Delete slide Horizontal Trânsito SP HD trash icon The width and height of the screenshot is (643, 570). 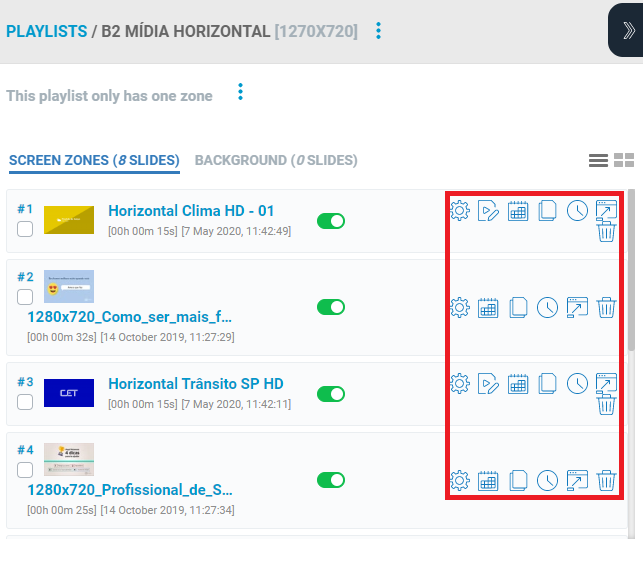point(606,405)
